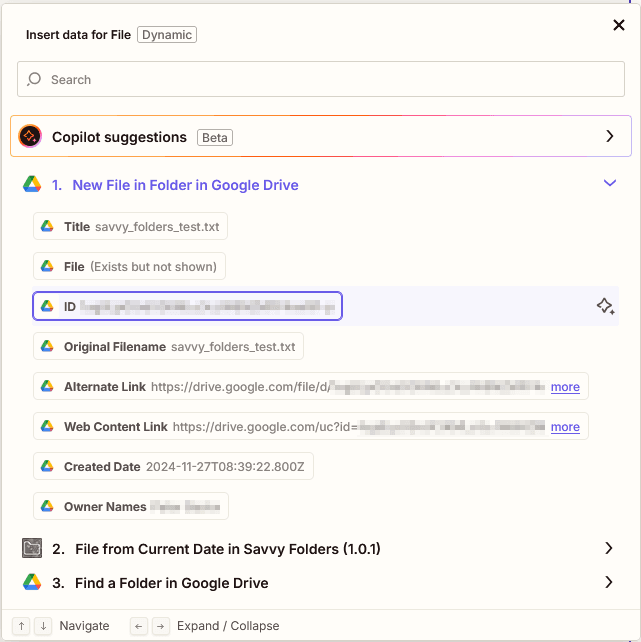Insert Owner Names field
Image resolution: width=641 pixels, height=642 pixels.
tap(131, 506)
